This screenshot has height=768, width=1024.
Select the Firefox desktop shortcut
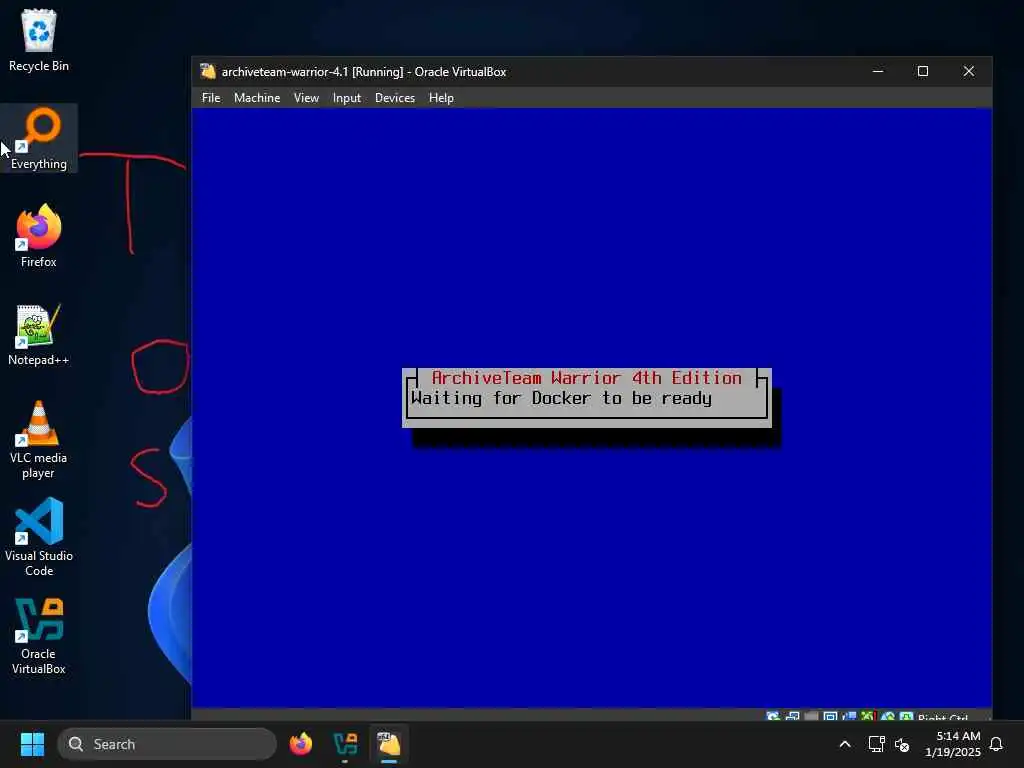[x=39, y=236]
